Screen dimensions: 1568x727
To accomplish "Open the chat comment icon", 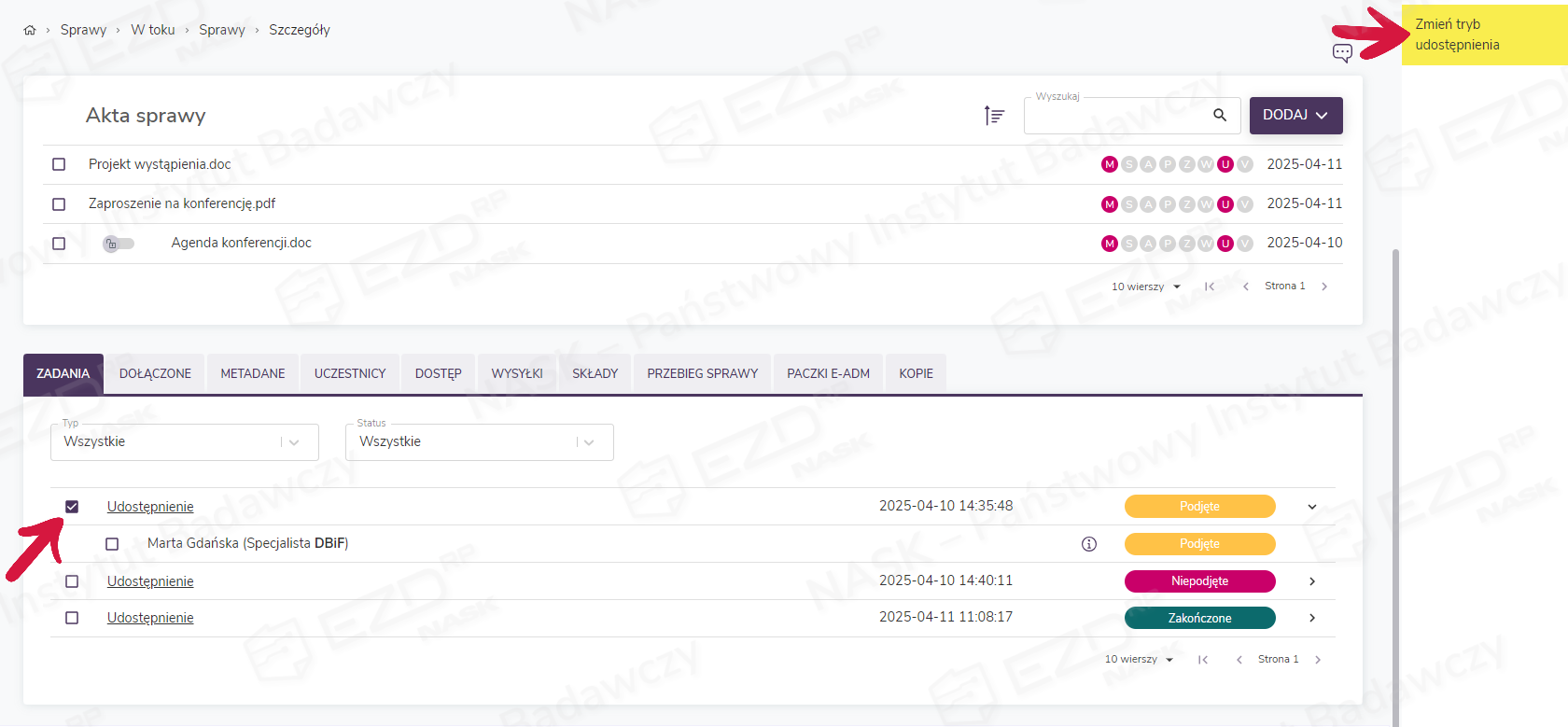I will (x=1342, y=53).
